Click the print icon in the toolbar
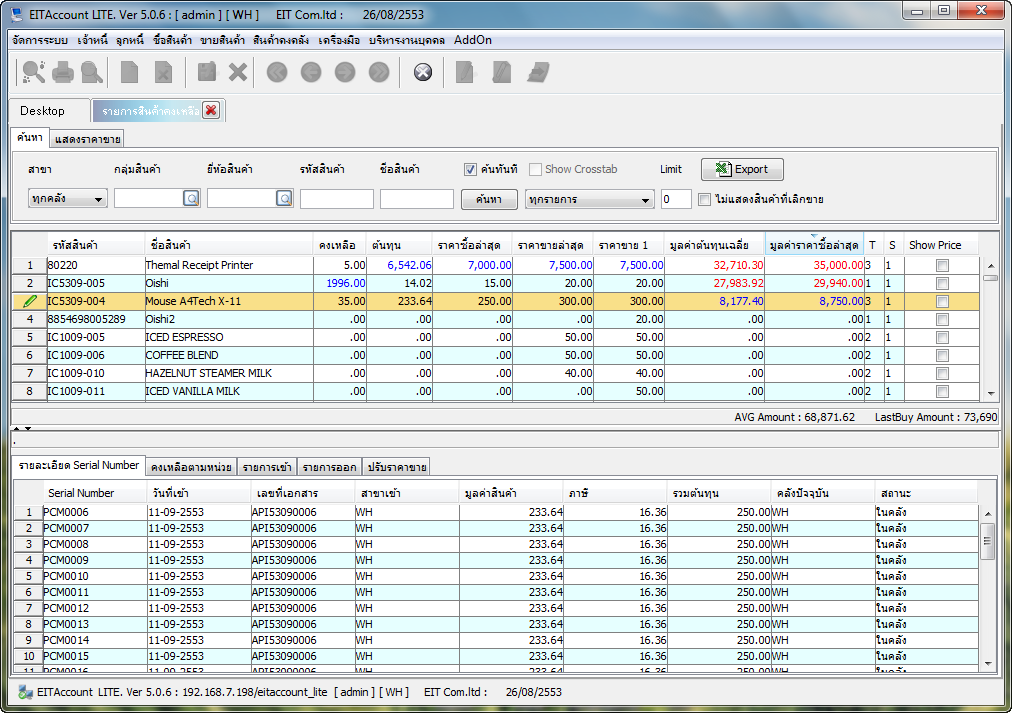This screenshot has width=1012, height=713. pyautogui.click(x=63, y=72)
